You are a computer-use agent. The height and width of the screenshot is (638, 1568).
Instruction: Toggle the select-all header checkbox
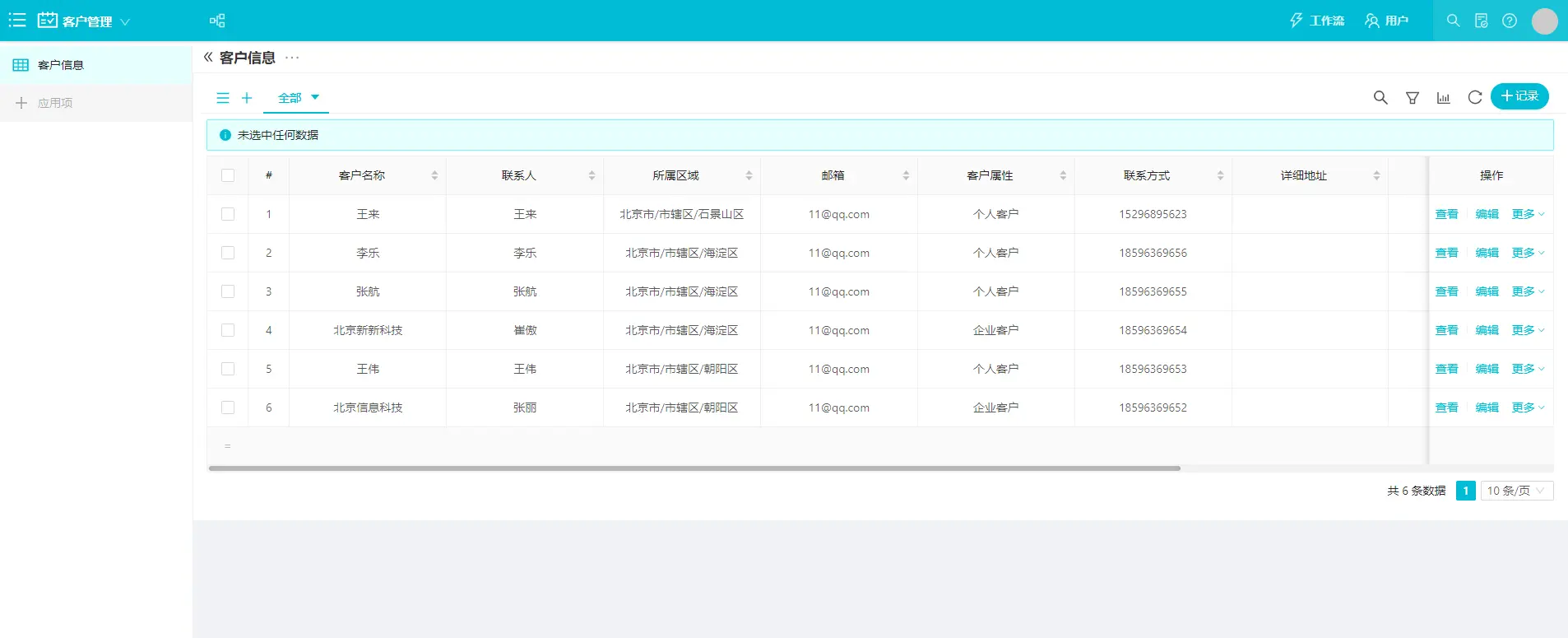(x=228, y=175)
